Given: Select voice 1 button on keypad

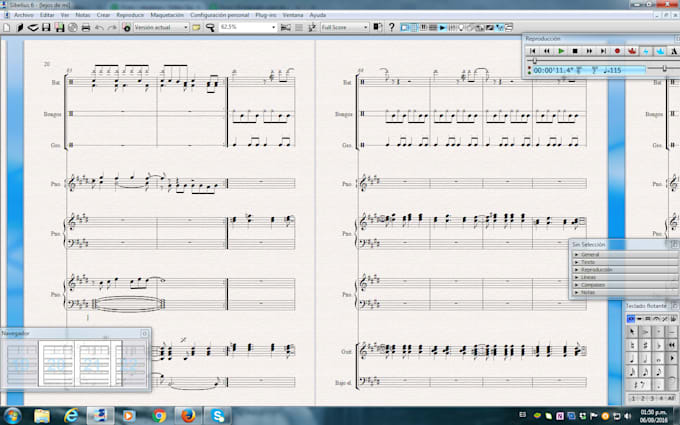Looking at the screenshot, I should [x=633, y=398].
